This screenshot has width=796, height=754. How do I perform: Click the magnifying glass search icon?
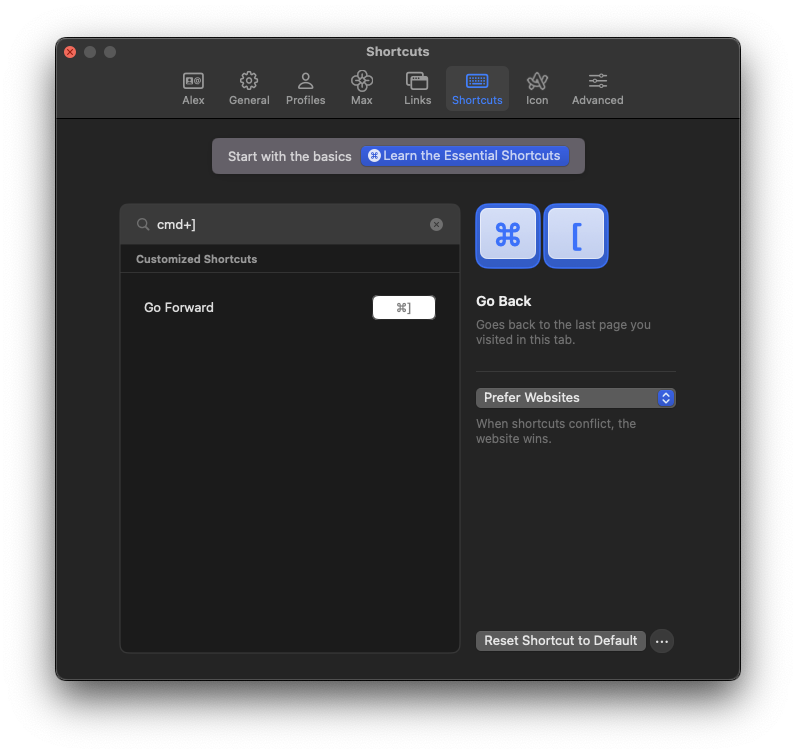[143, 224]
